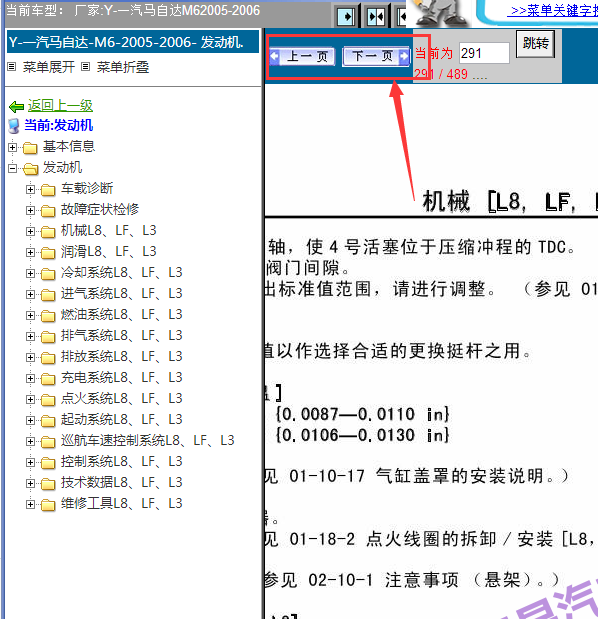The image size is (598, 619).
Task: Click the computer icon beside 当前:发动机
Action: tap(14, 126)
